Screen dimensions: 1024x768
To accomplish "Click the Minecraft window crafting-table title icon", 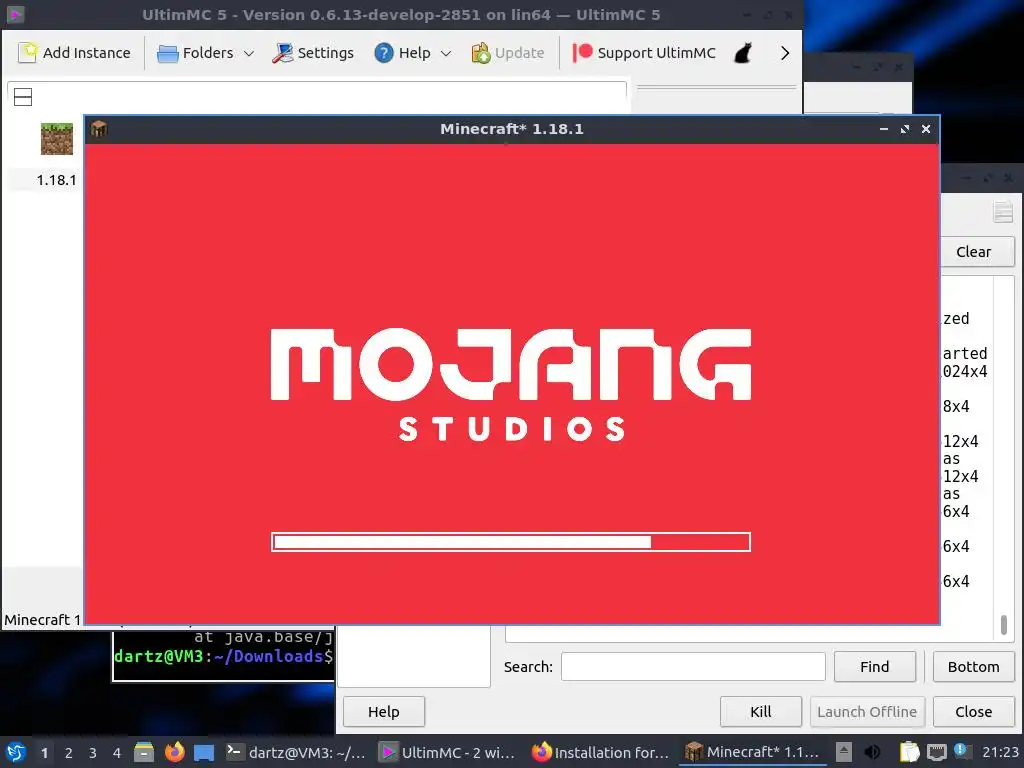I will coord(99,129).
